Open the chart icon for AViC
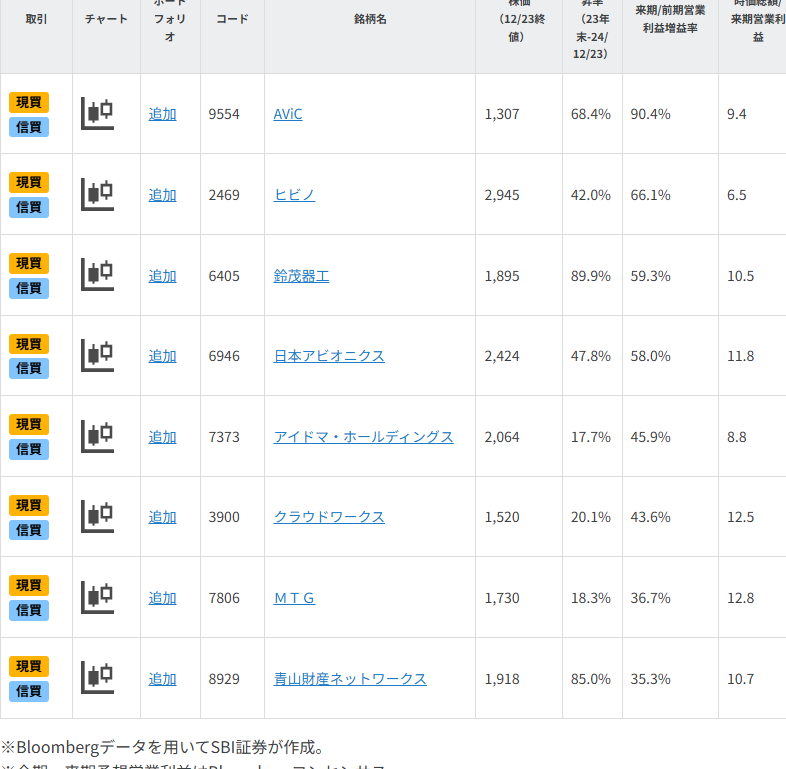The width and height of the screenshot is (786, 769). pos(97,114)
